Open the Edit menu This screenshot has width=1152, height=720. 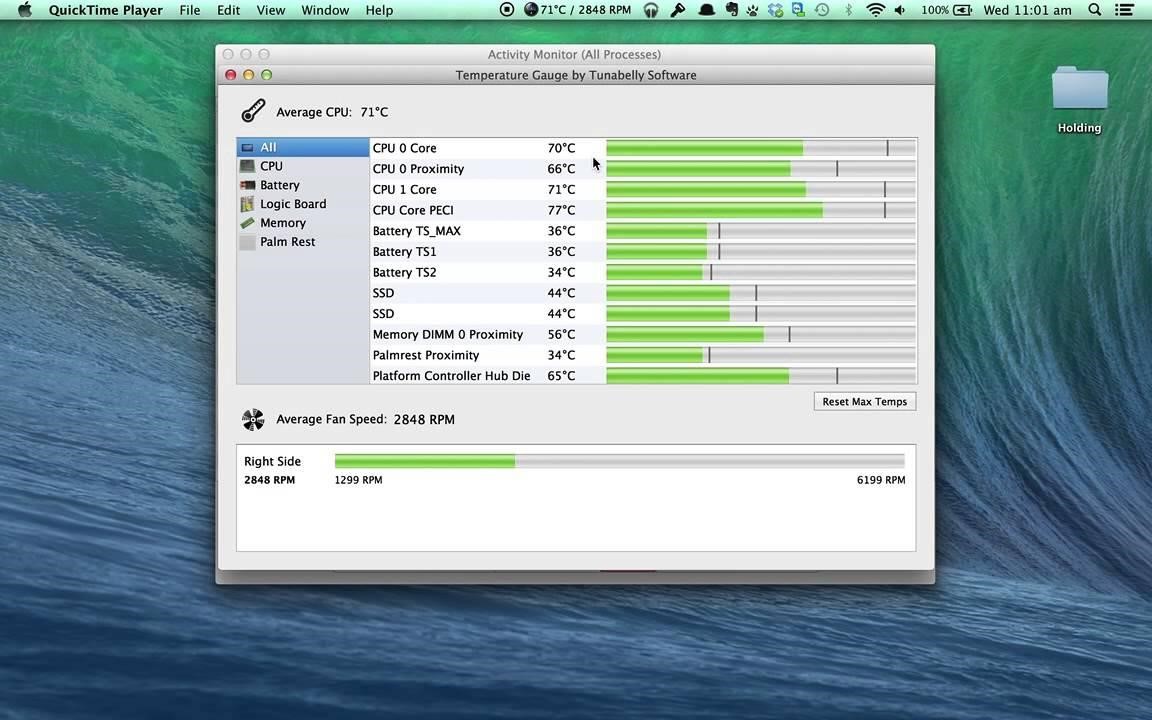click(x=228, y=10)
